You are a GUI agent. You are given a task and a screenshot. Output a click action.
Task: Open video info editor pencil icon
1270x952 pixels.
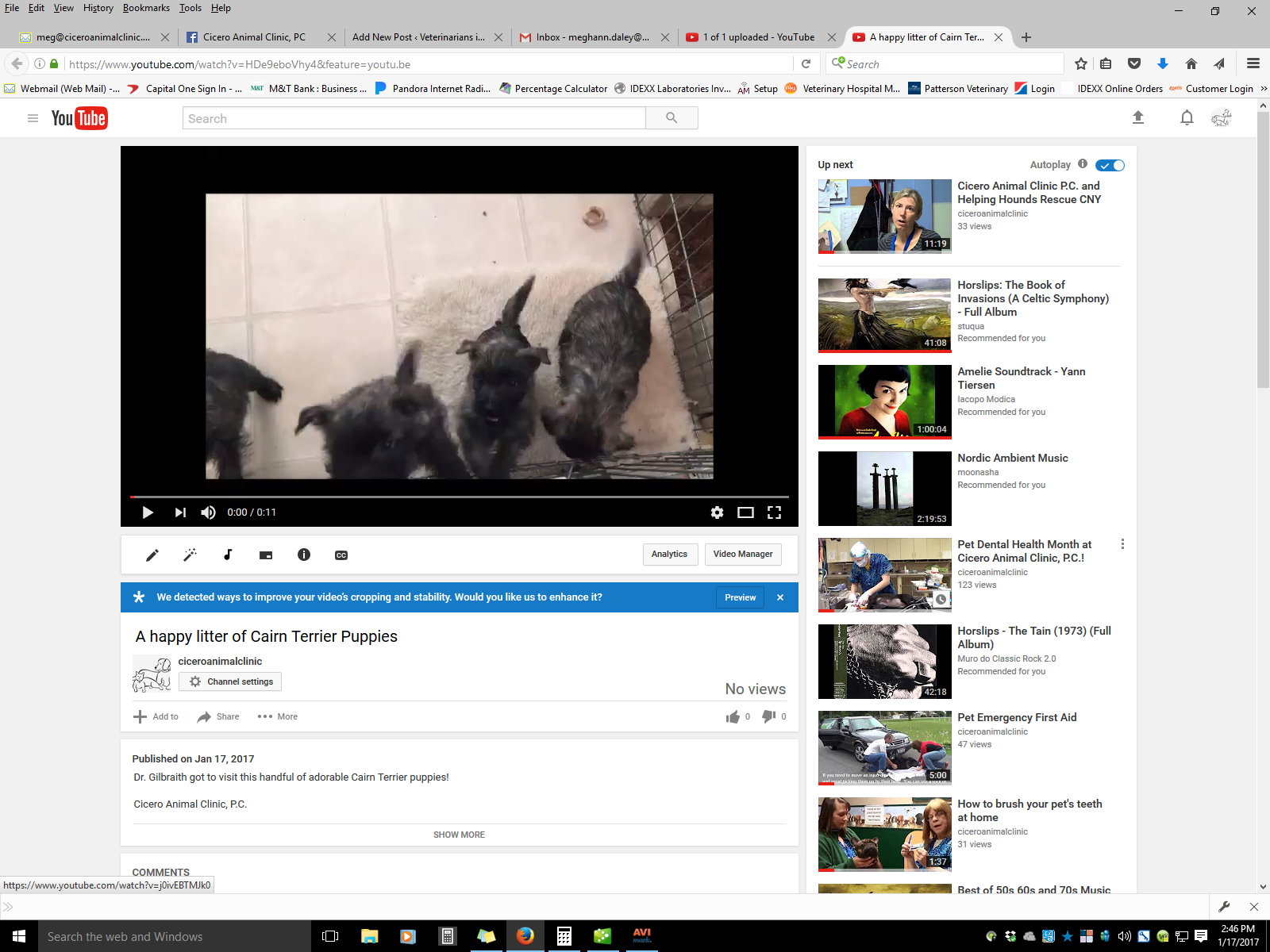[x=152, y=555]
